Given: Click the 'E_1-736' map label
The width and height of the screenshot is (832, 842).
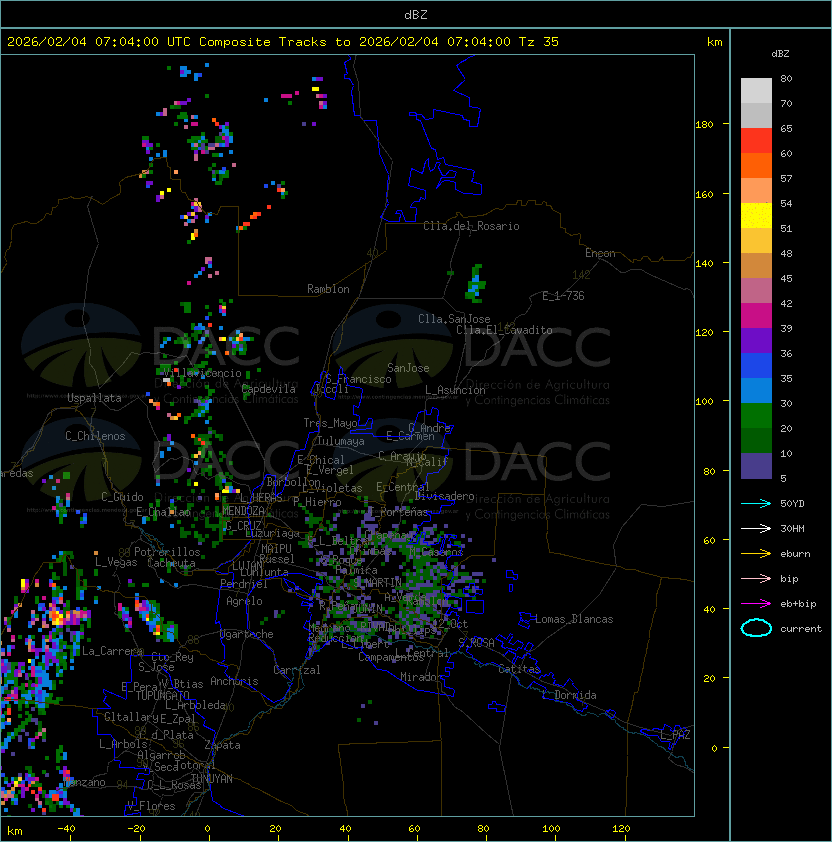Looking at the screenshot, I should pyautogui.click(x=563, y=296).
